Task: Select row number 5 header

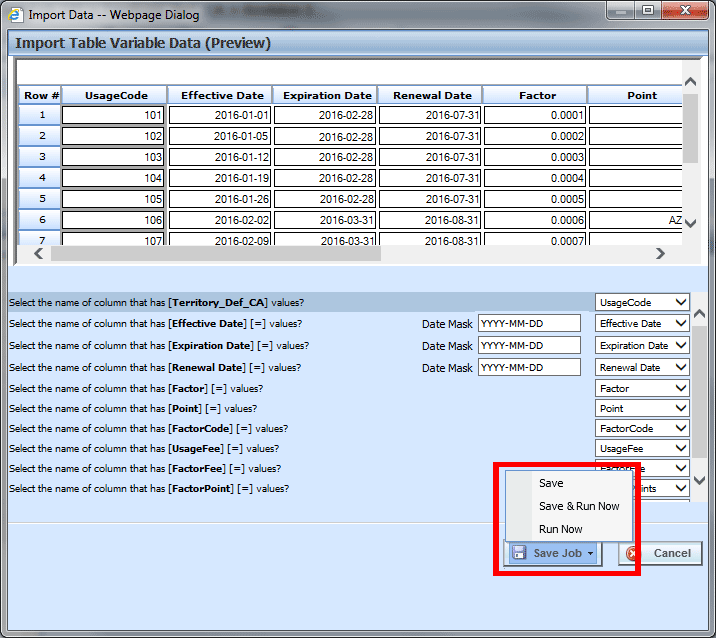Action: point(40,199)
